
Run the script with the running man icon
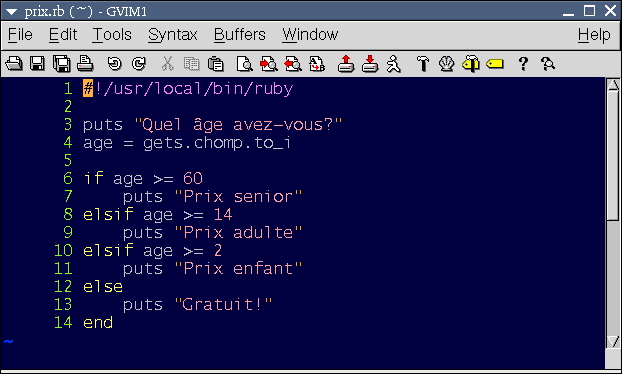[393, 64]
